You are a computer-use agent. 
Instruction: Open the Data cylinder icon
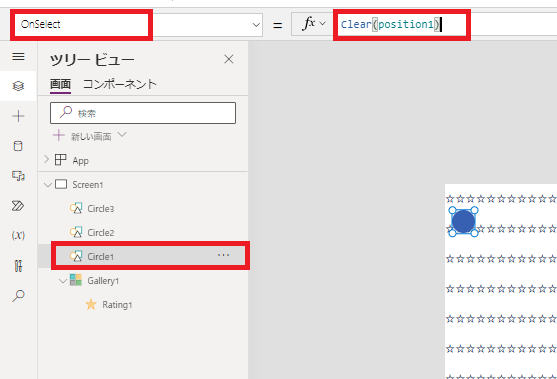18,146
